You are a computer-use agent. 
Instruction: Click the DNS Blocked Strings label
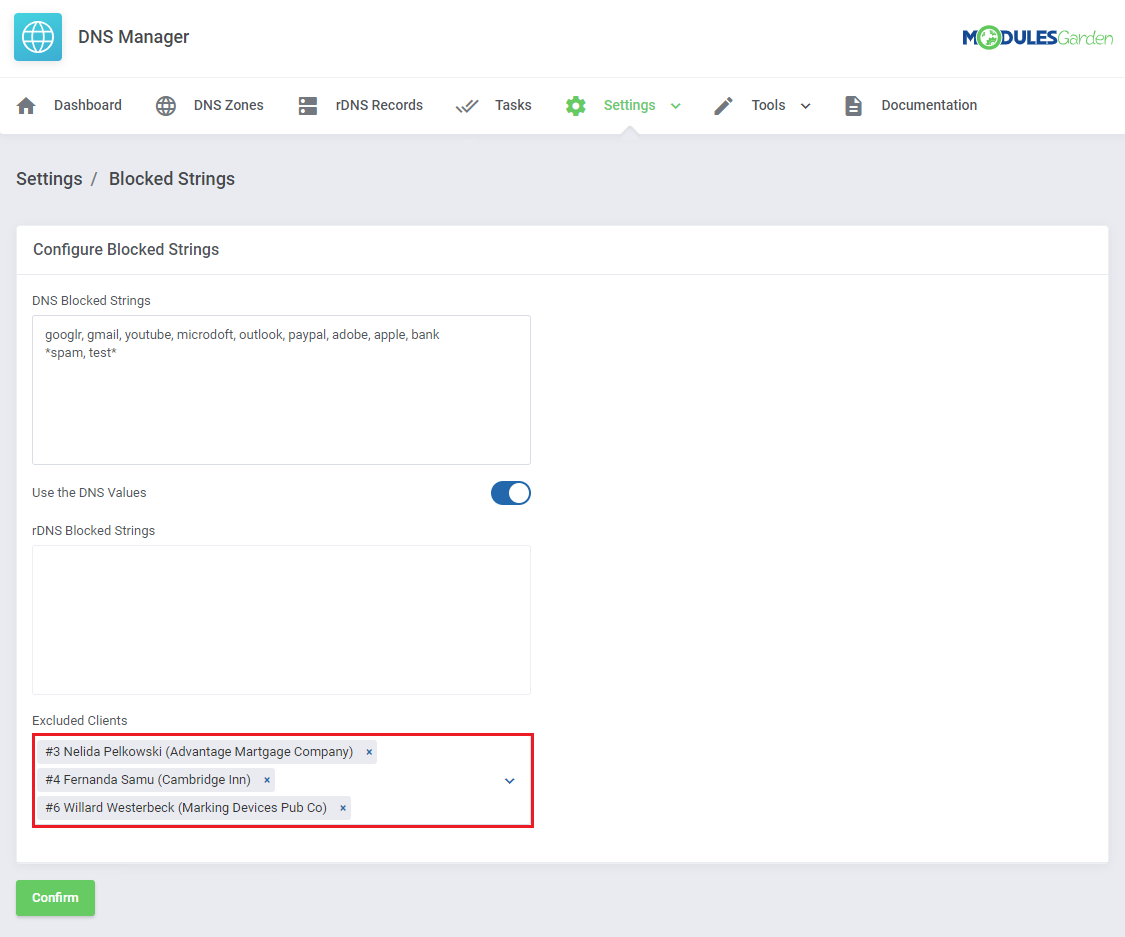coord(91,301)
